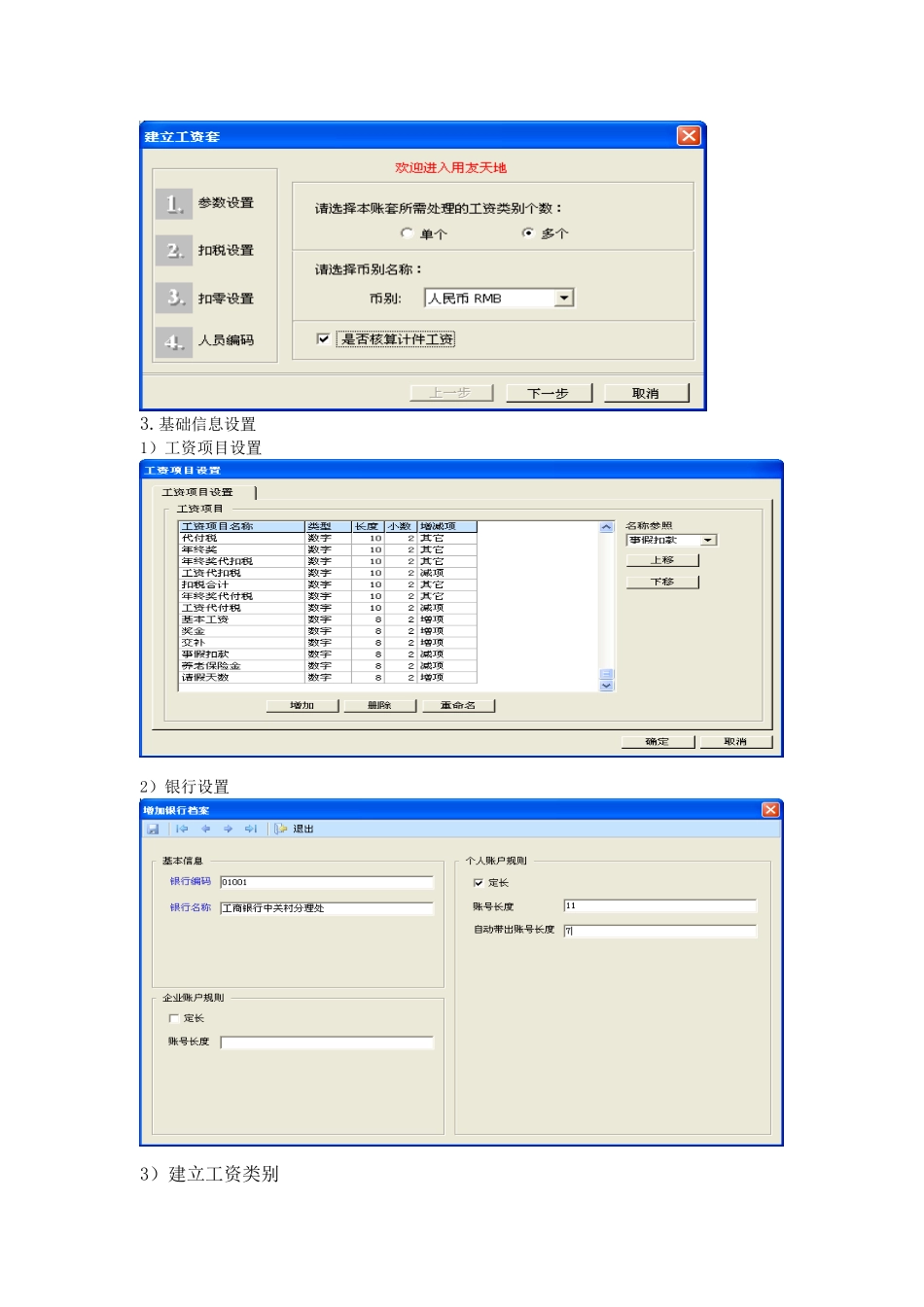Click scroll down arrow of 工资项目 list
924x1307 pixels.
(x=607, y=686)
